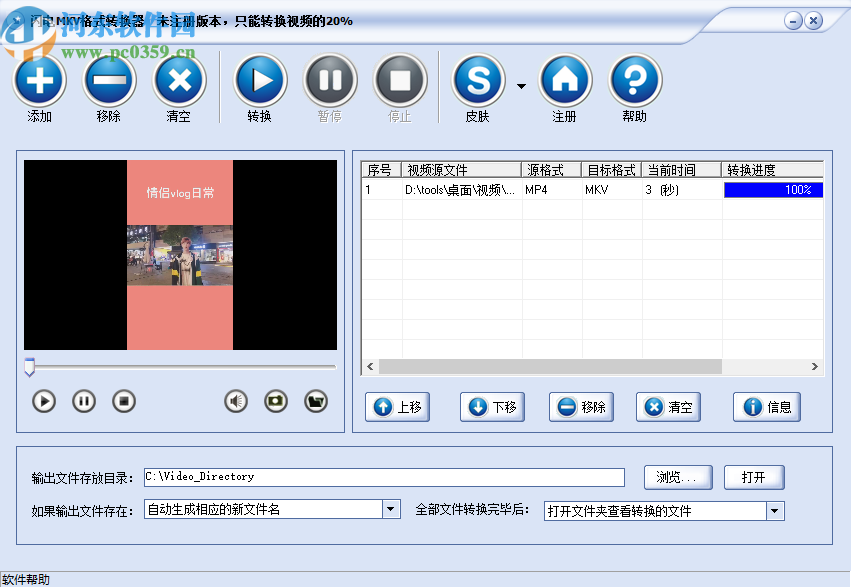Open the 注册 (Register) dialog

564,83
